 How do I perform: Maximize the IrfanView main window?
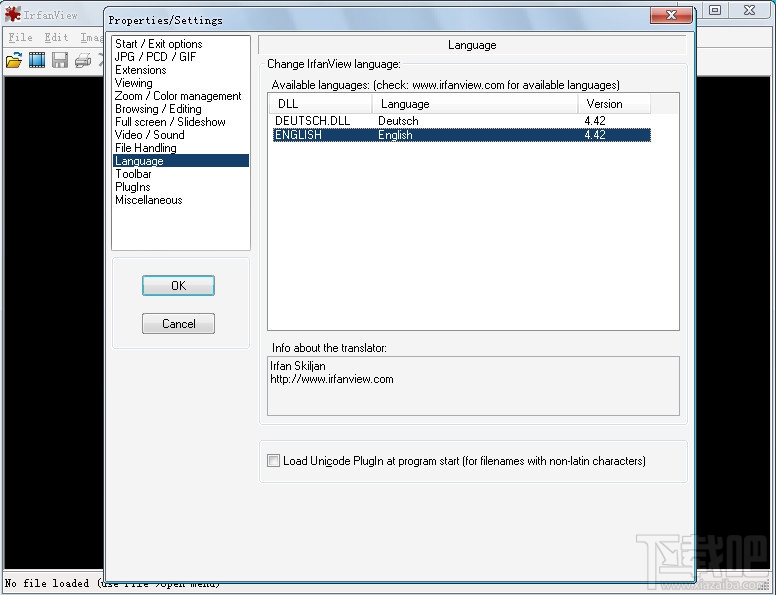(x=715, y=10)
